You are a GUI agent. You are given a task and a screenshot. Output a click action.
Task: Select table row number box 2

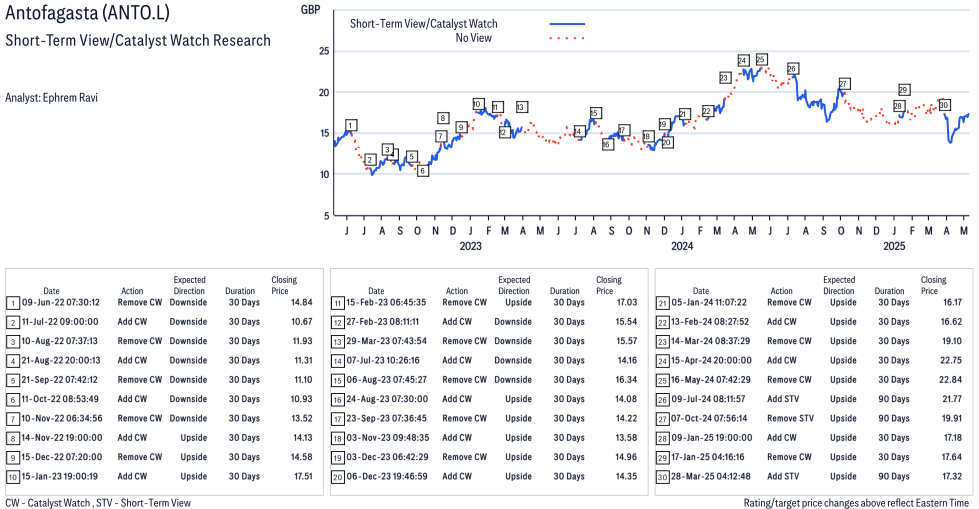click(13, 323)
